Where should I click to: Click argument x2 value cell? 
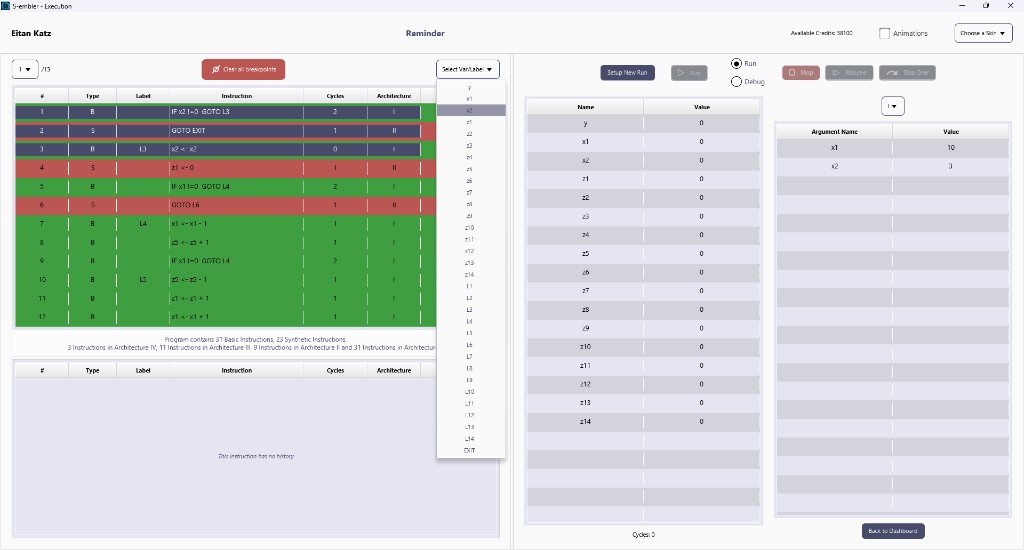pyautogui.click(x=951, y=167)
